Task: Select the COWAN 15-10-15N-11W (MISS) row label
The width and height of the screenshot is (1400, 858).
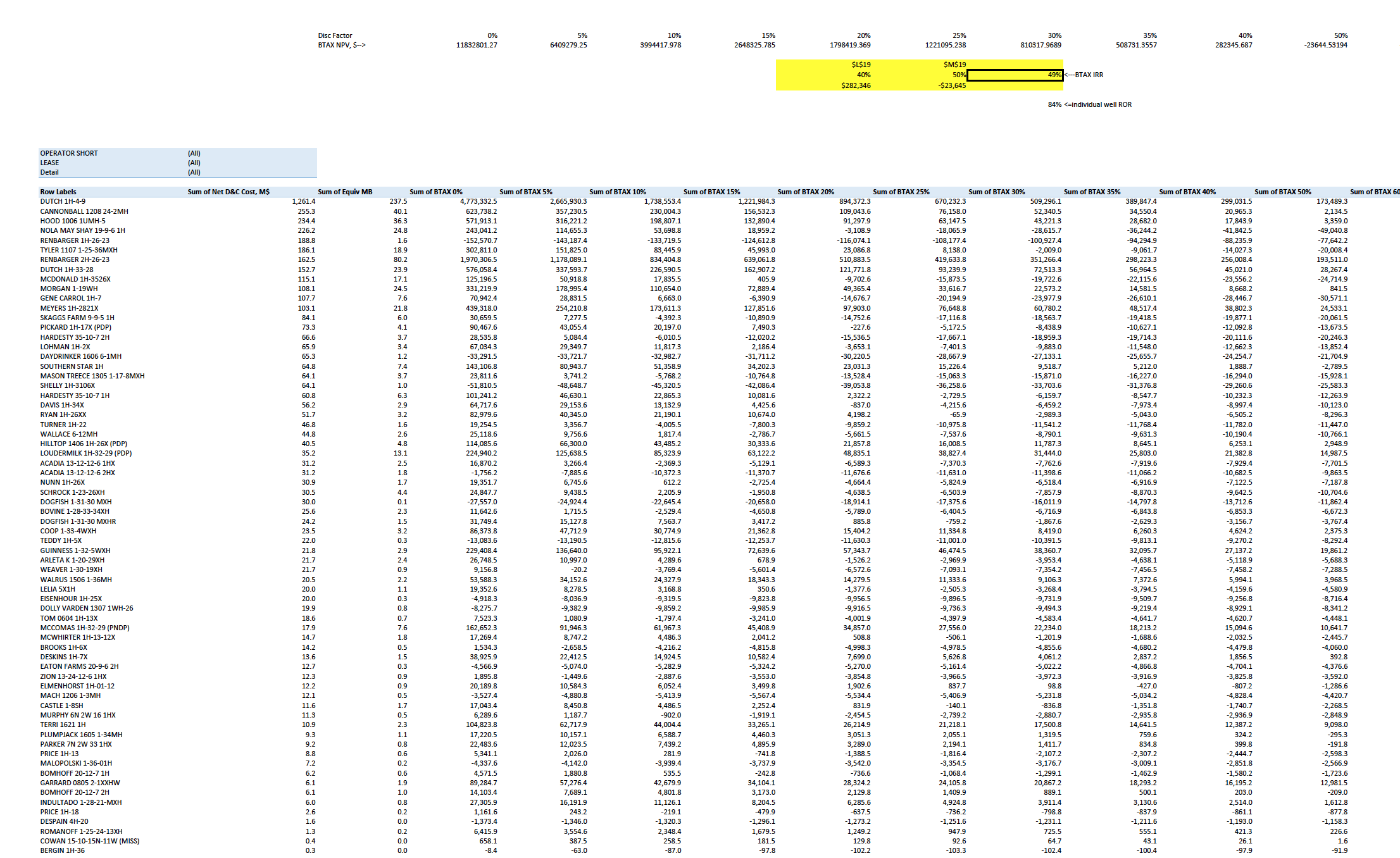Action: coord(90,841)
